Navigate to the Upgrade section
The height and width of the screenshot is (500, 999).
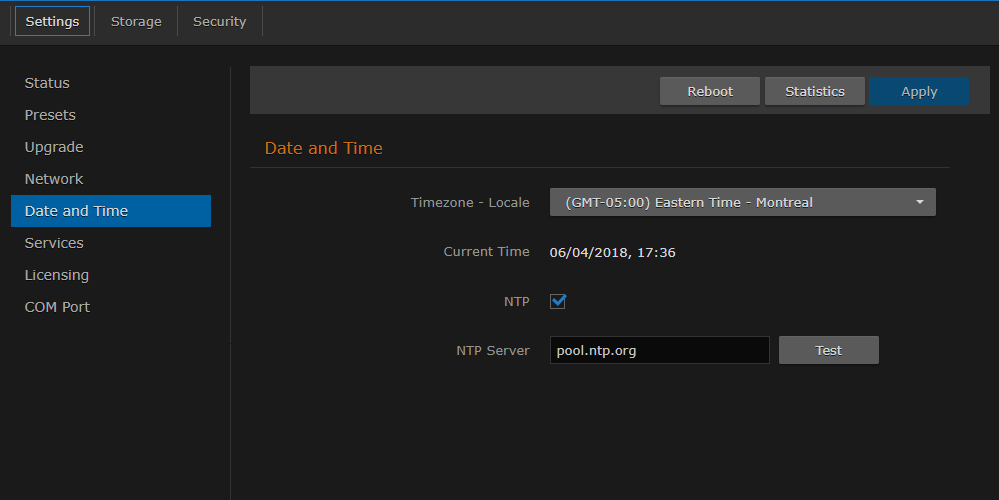(54, 147)
